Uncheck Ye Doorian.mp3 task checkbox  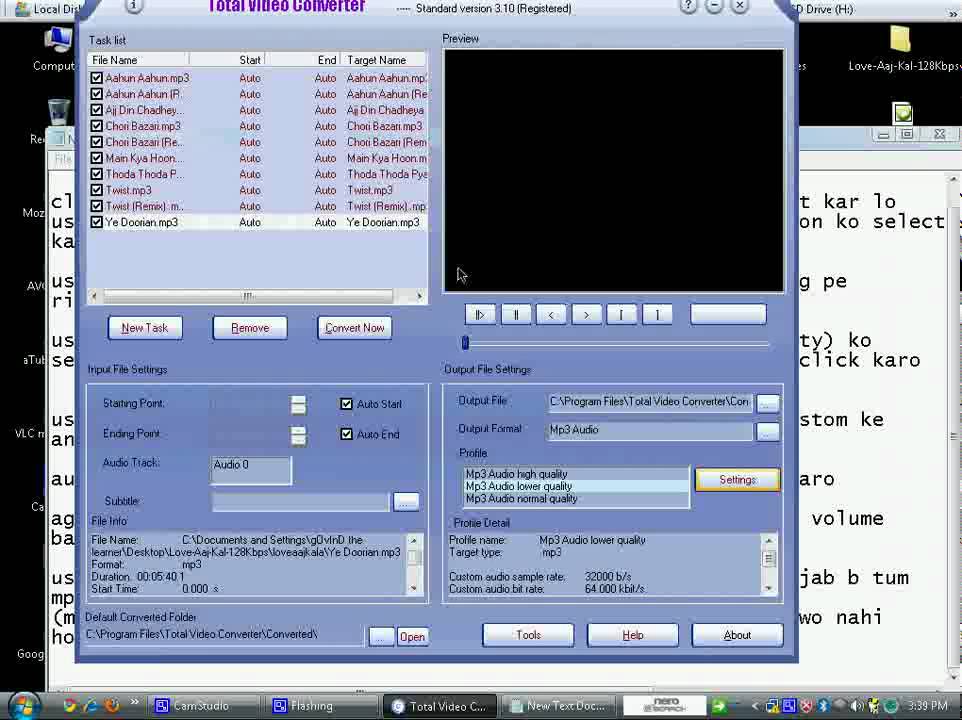96,222
